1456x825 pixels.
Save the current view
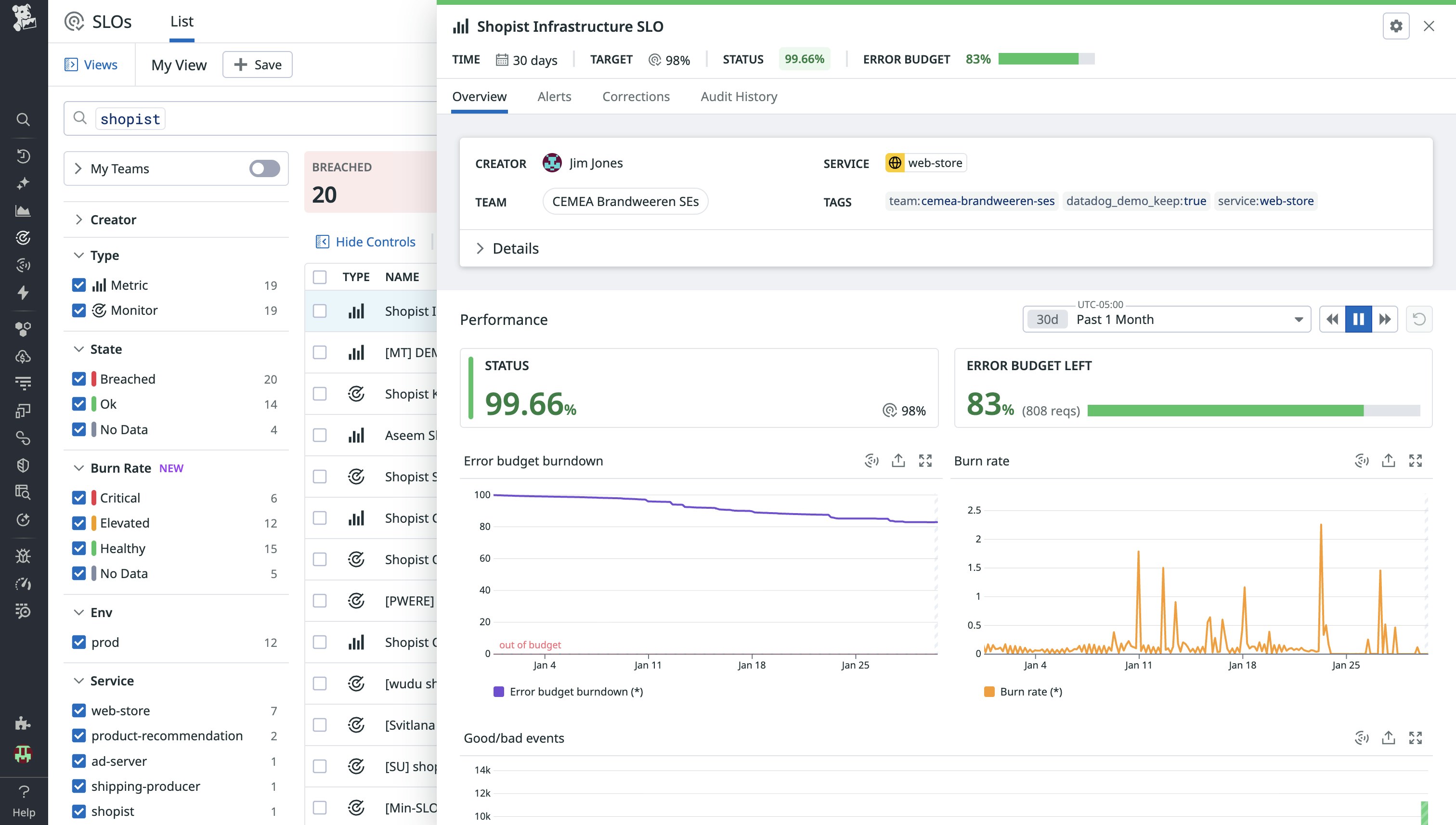point(257,64)
